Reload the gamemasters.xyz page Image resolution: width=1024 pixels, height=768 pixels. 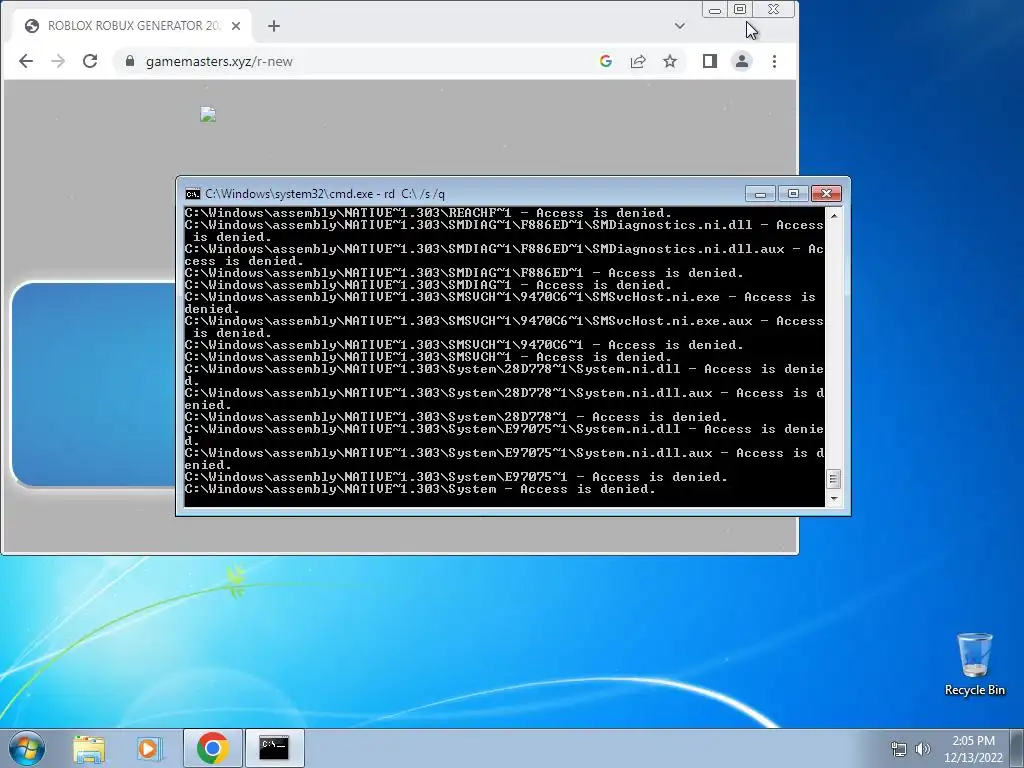pos(90,61)
